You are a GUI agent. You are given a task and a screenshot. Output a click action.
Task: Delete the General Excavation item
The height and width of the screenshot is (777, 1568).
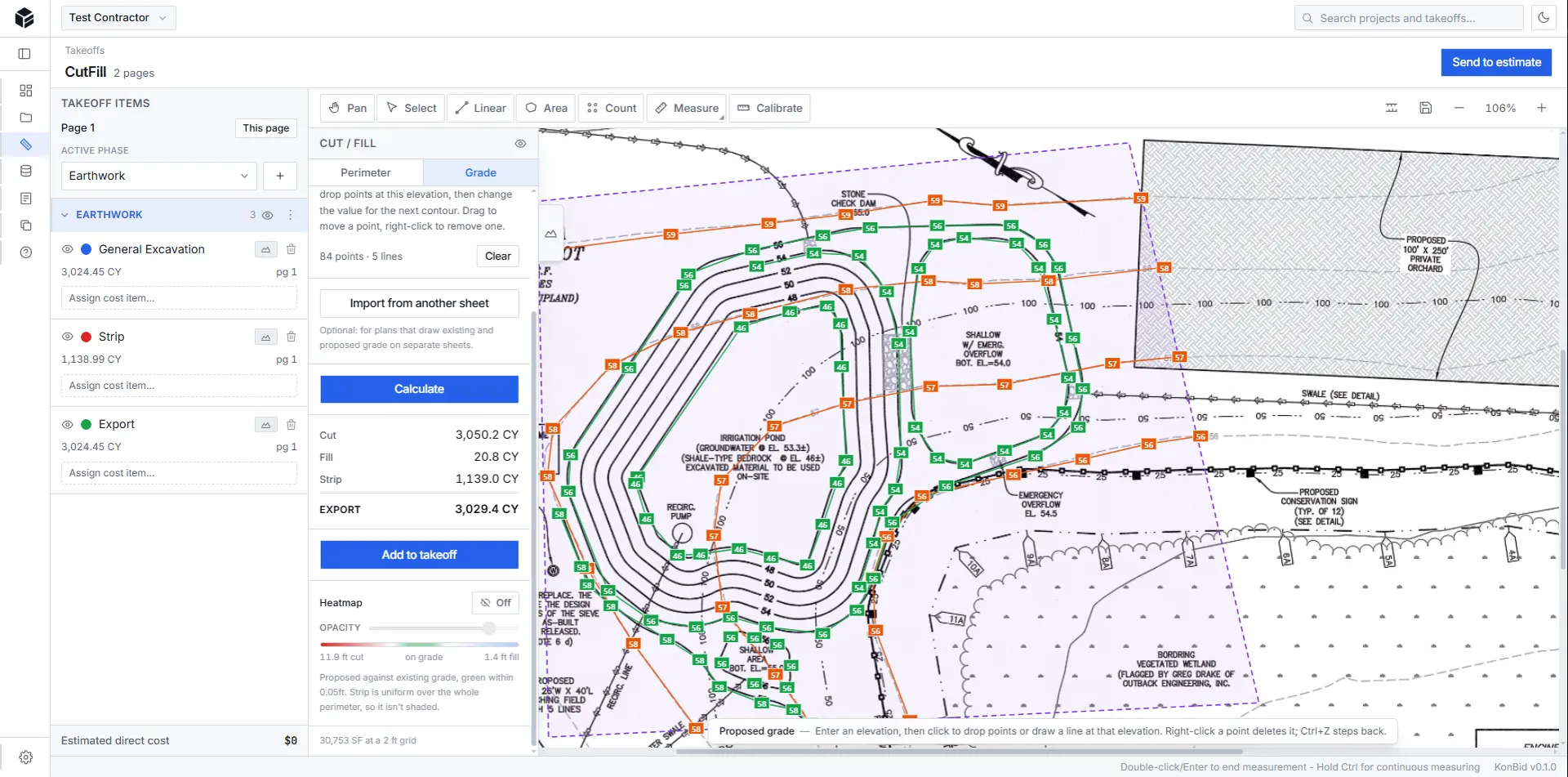point(291,249)
